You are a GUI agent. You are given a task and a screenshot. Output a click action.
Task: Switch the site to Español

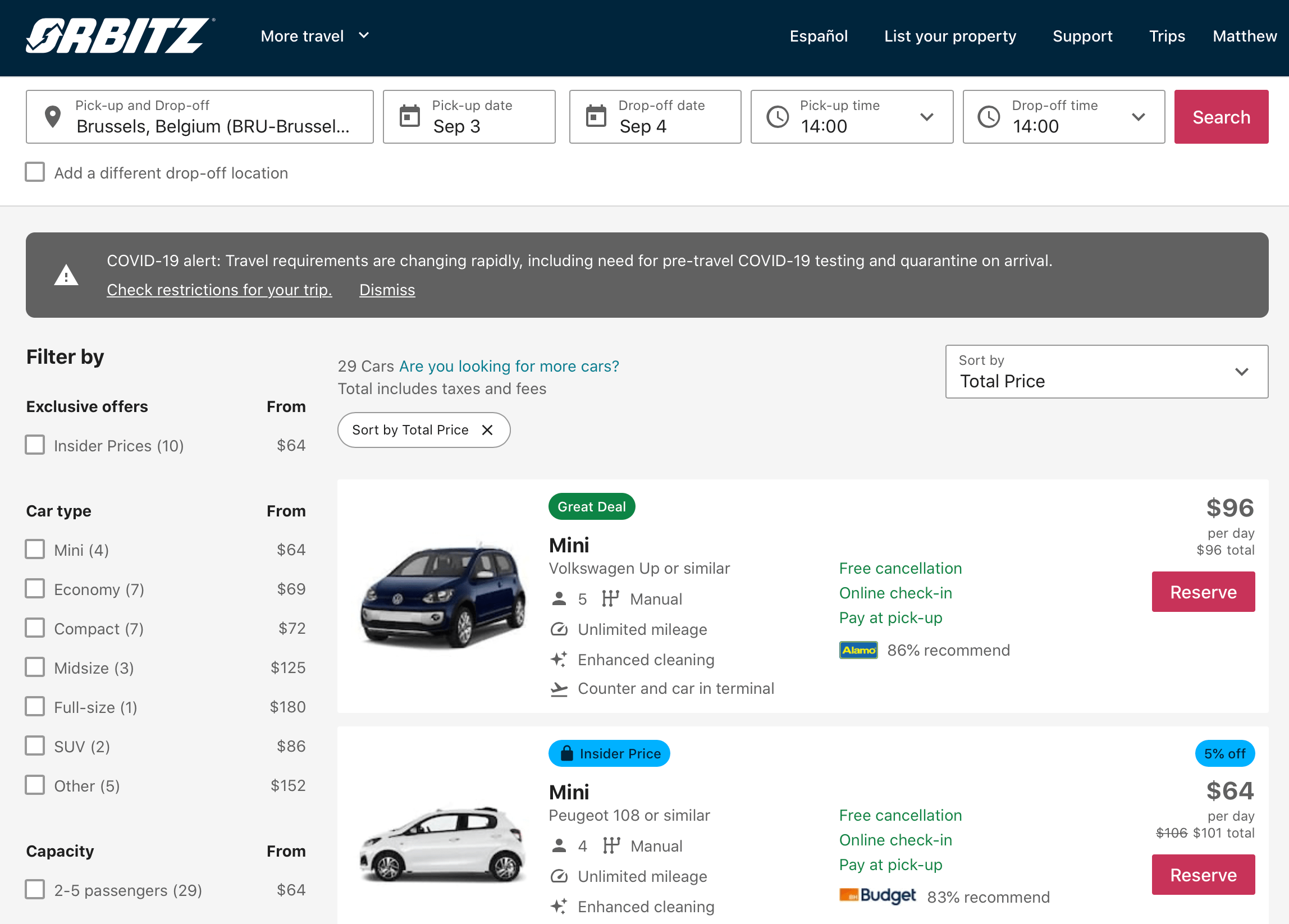point(819,36)
